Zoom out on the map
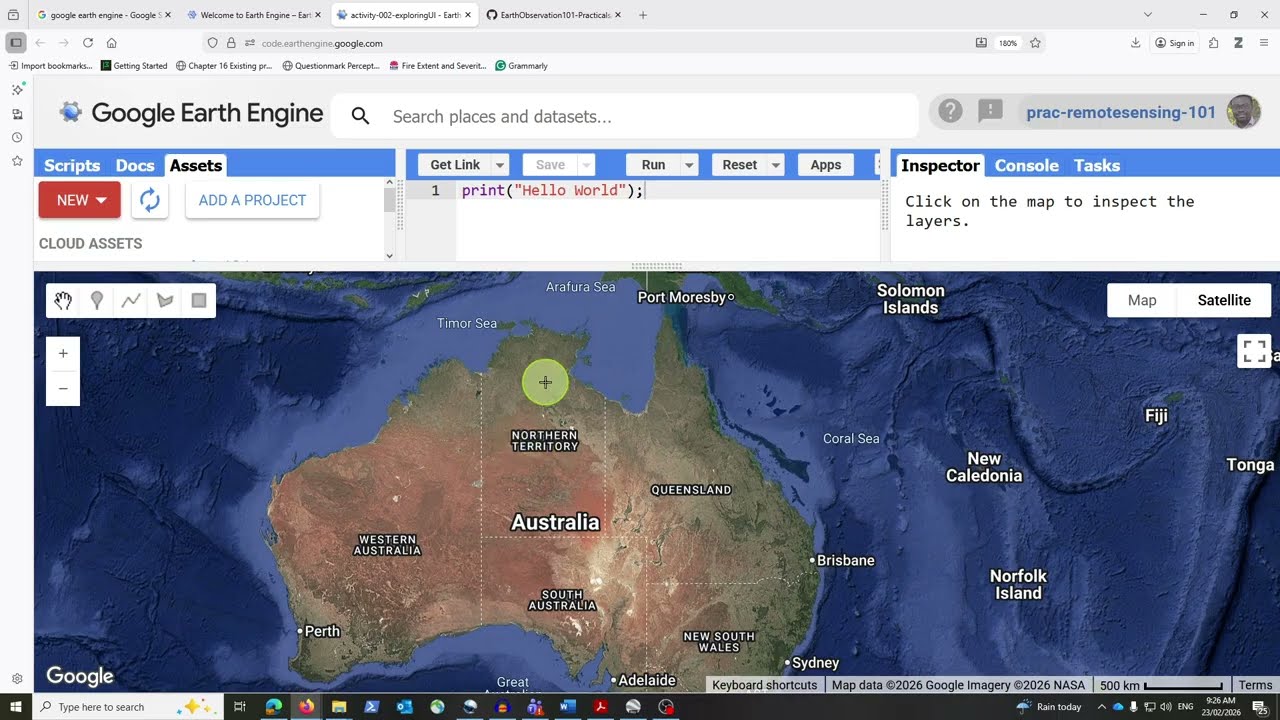Image resolution: width=1280 pixels, height=720 pixels. (63, 388)
